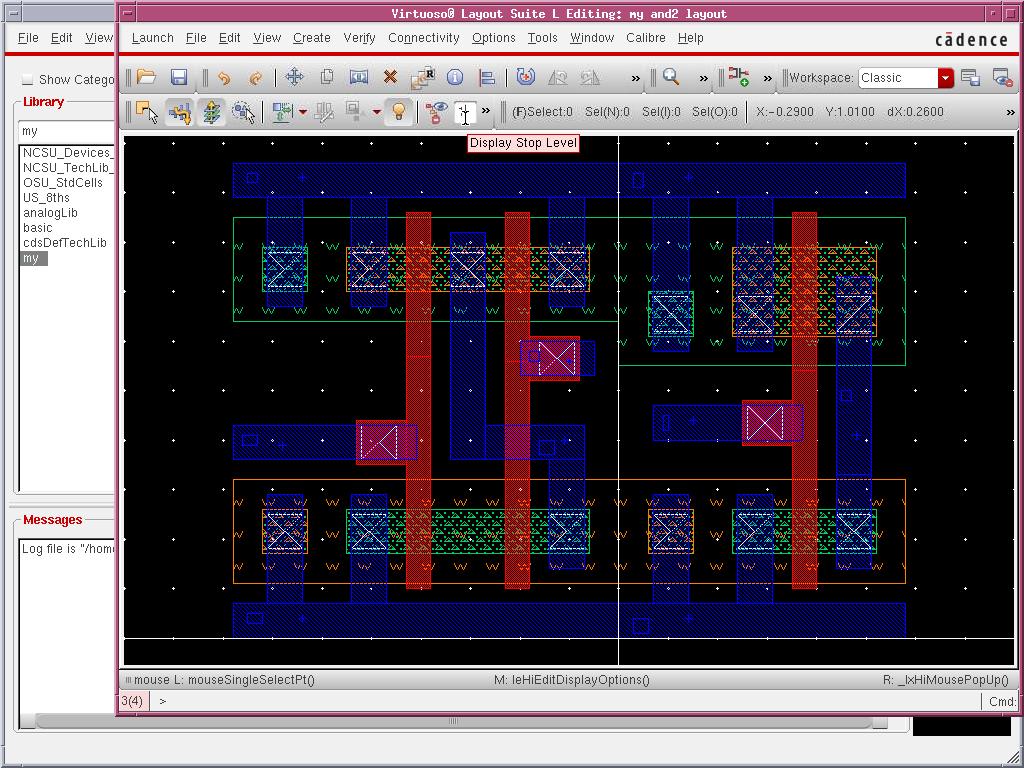Screen dimensions: 1024x768
Task: Select the highlighted my library row
Action: click(x=34, y=258)
